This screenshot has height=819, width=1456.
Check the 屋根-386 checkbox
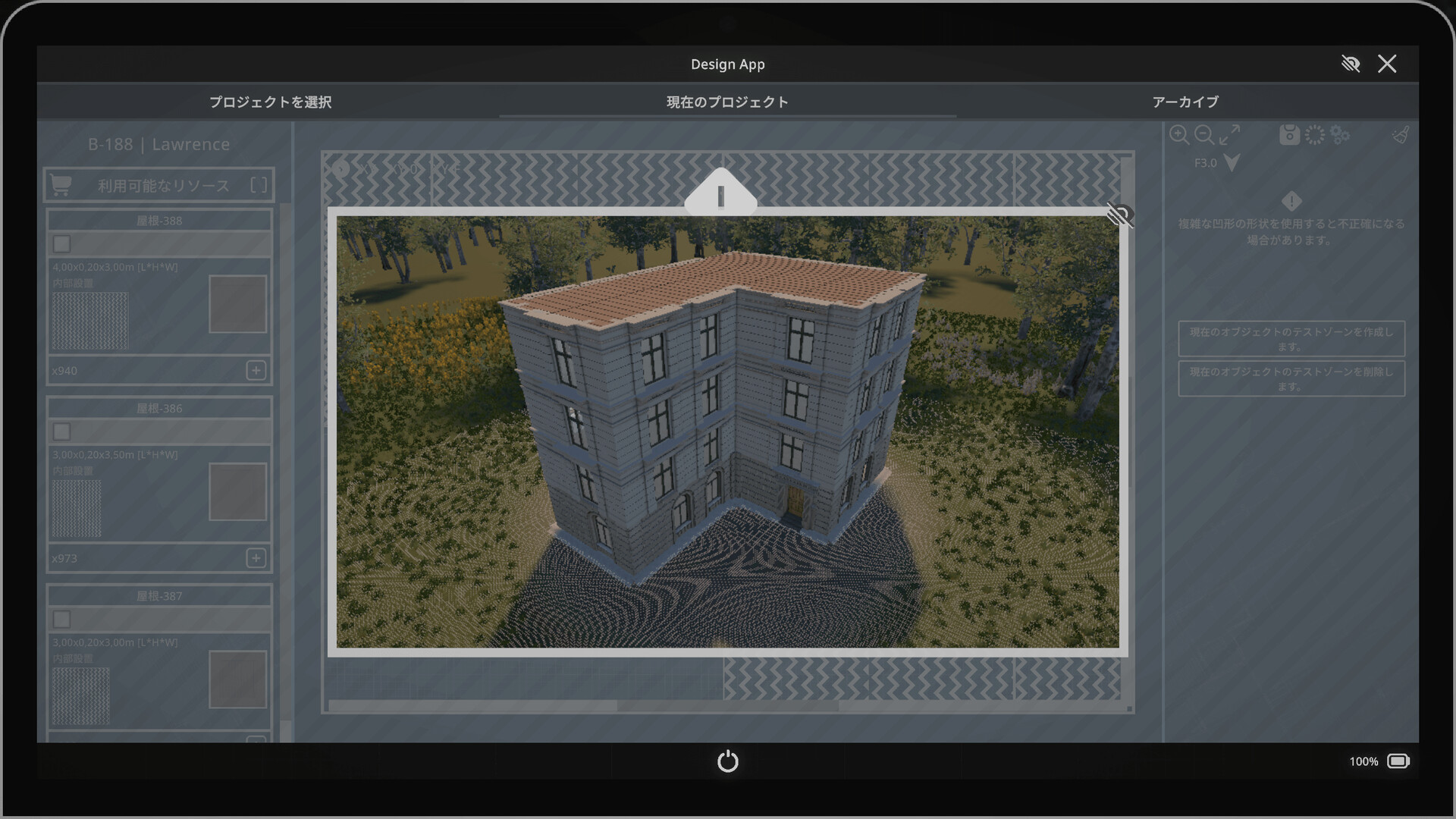(62, 431)
